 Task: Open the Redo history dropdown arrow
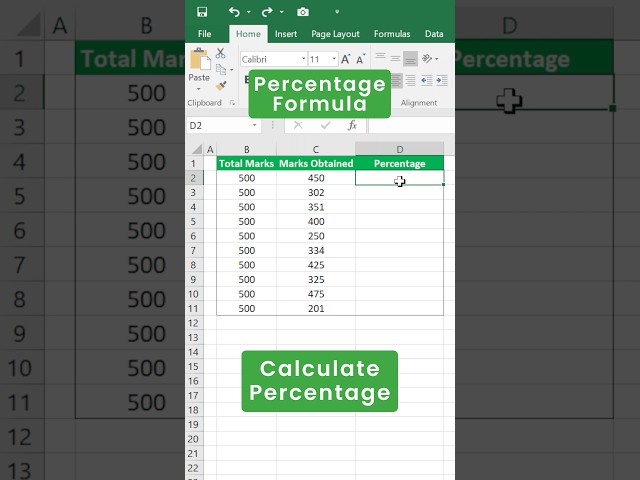click(x=282, y=12)
